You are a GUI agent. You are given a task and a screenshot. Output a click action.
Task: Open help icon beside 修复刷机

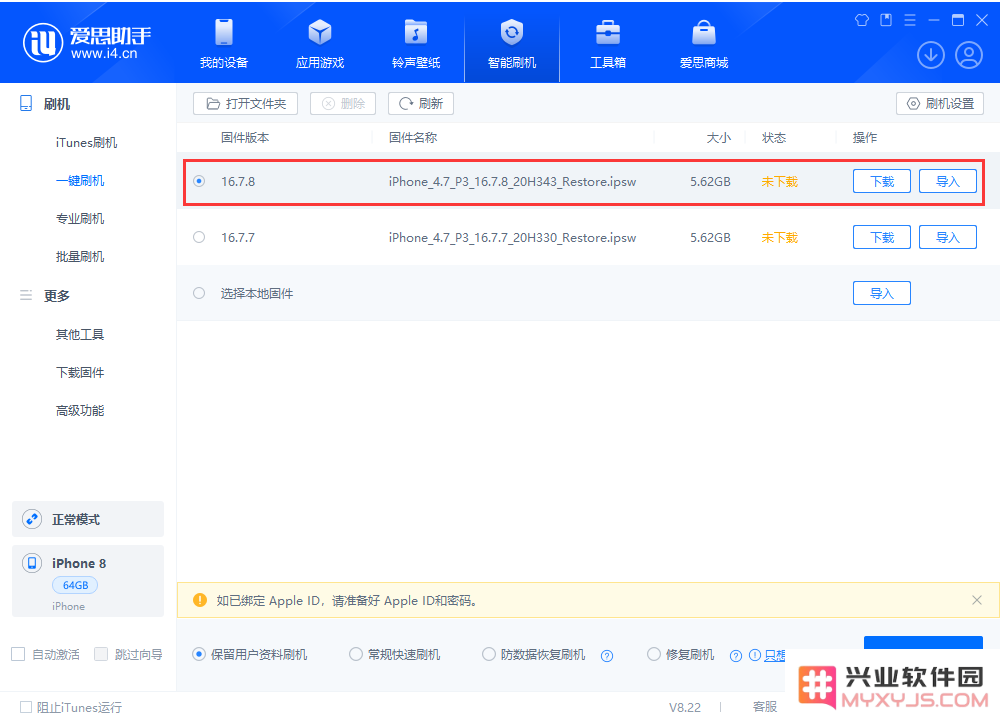736,656
